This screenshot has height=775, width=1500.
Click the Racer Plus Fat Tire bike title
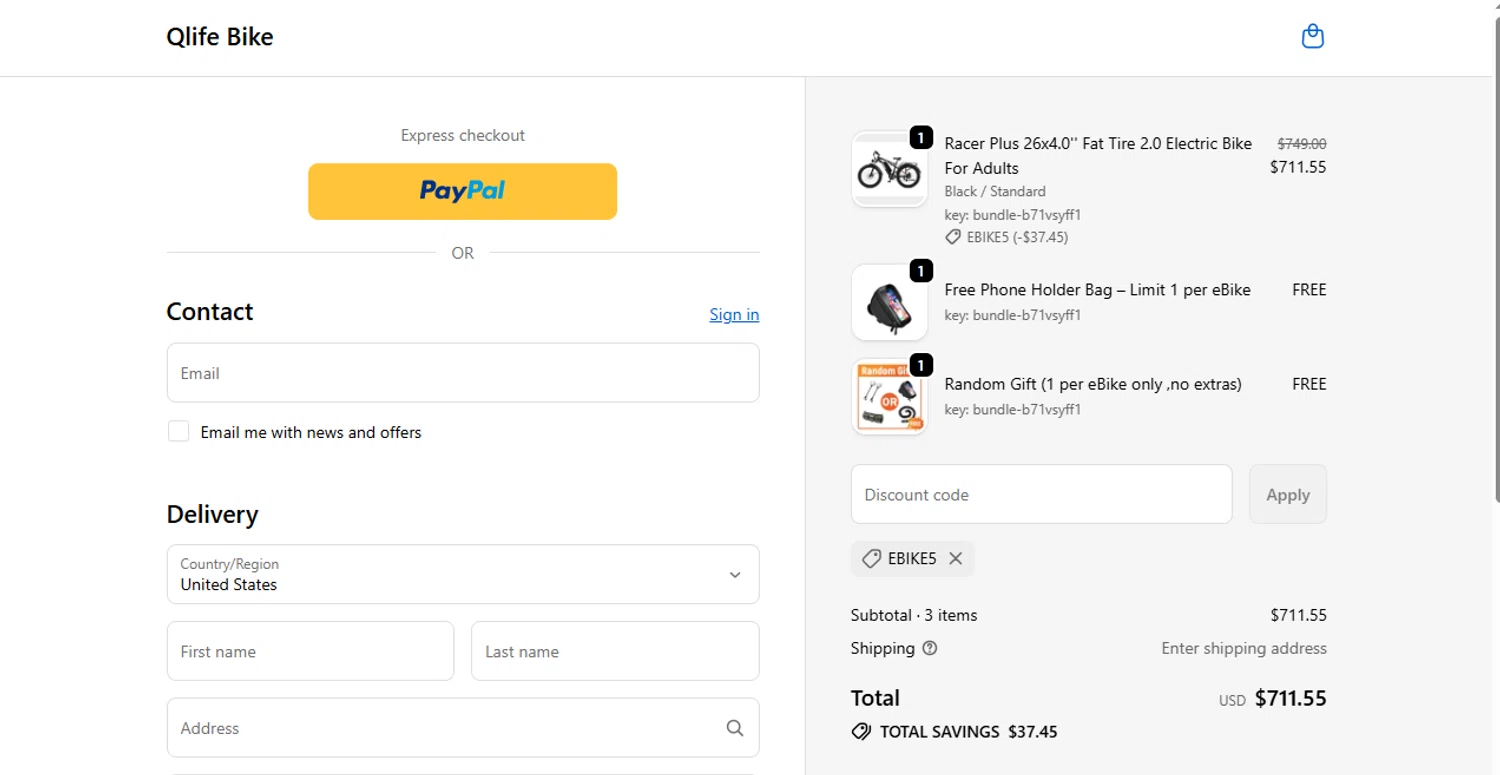pos(1098,156)
